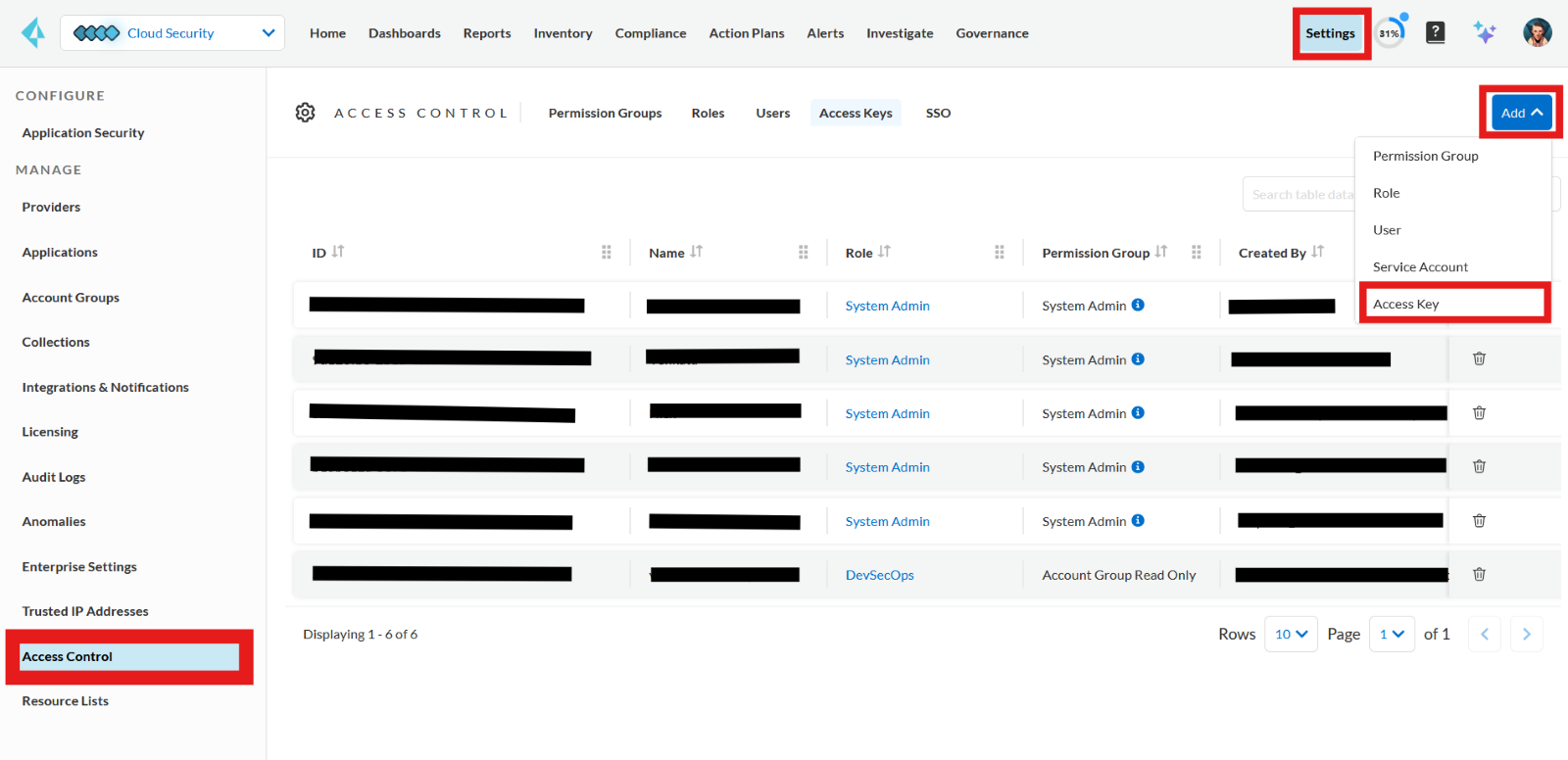Switch to the Permission Groups tab
The image size is (1568, 760).
[605, 113]
